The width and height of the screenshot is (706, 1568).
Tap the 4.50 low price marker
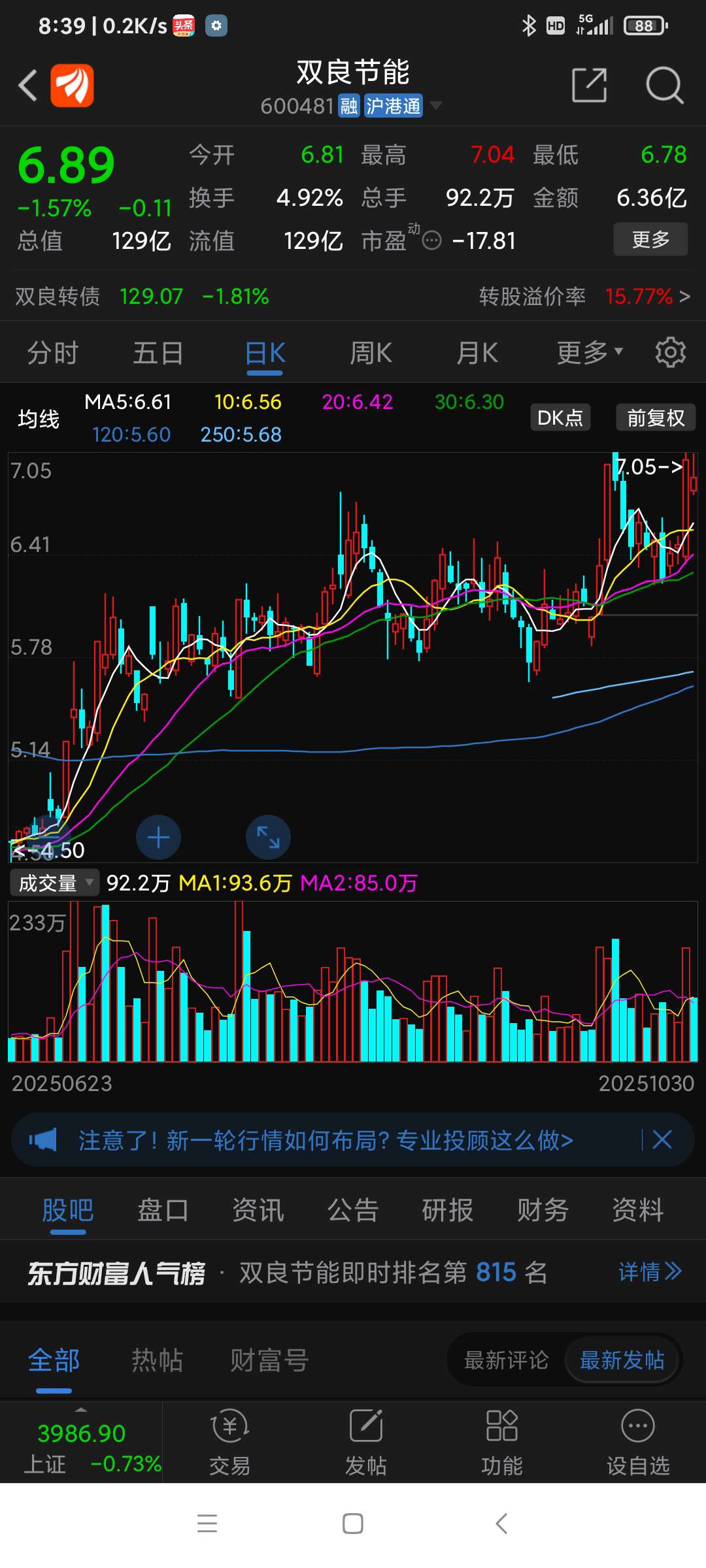click(x=48, y=850)
